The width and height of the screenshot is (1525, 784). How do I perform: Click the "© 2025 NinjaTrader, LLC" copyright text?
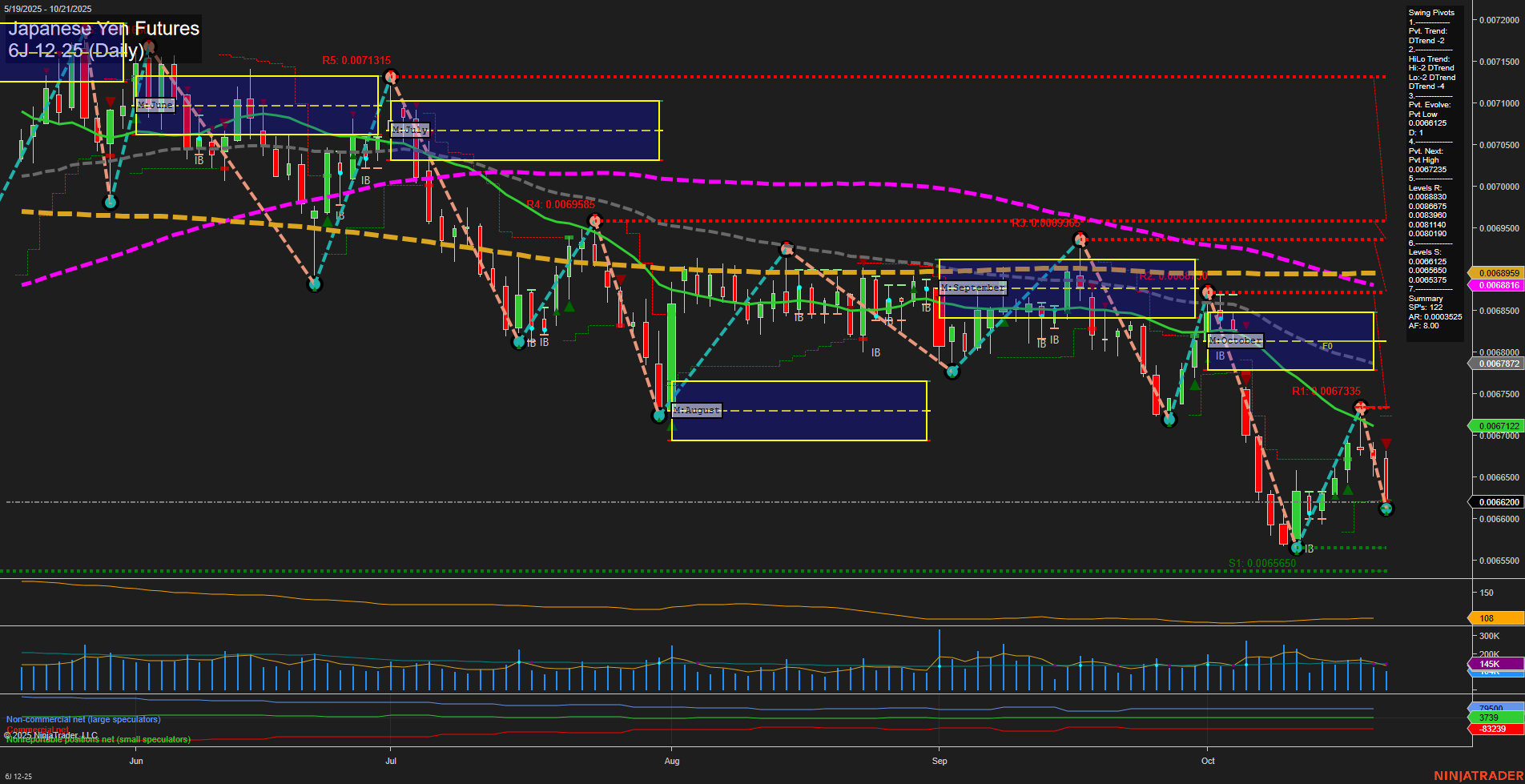(x=50, y=734)
